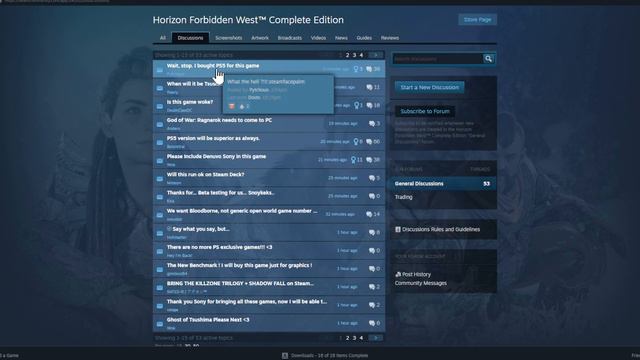Screen dimensions: 640x360
Task: Click topic icon beside 'PS5 version will be superior'
Action: (160, 142)
